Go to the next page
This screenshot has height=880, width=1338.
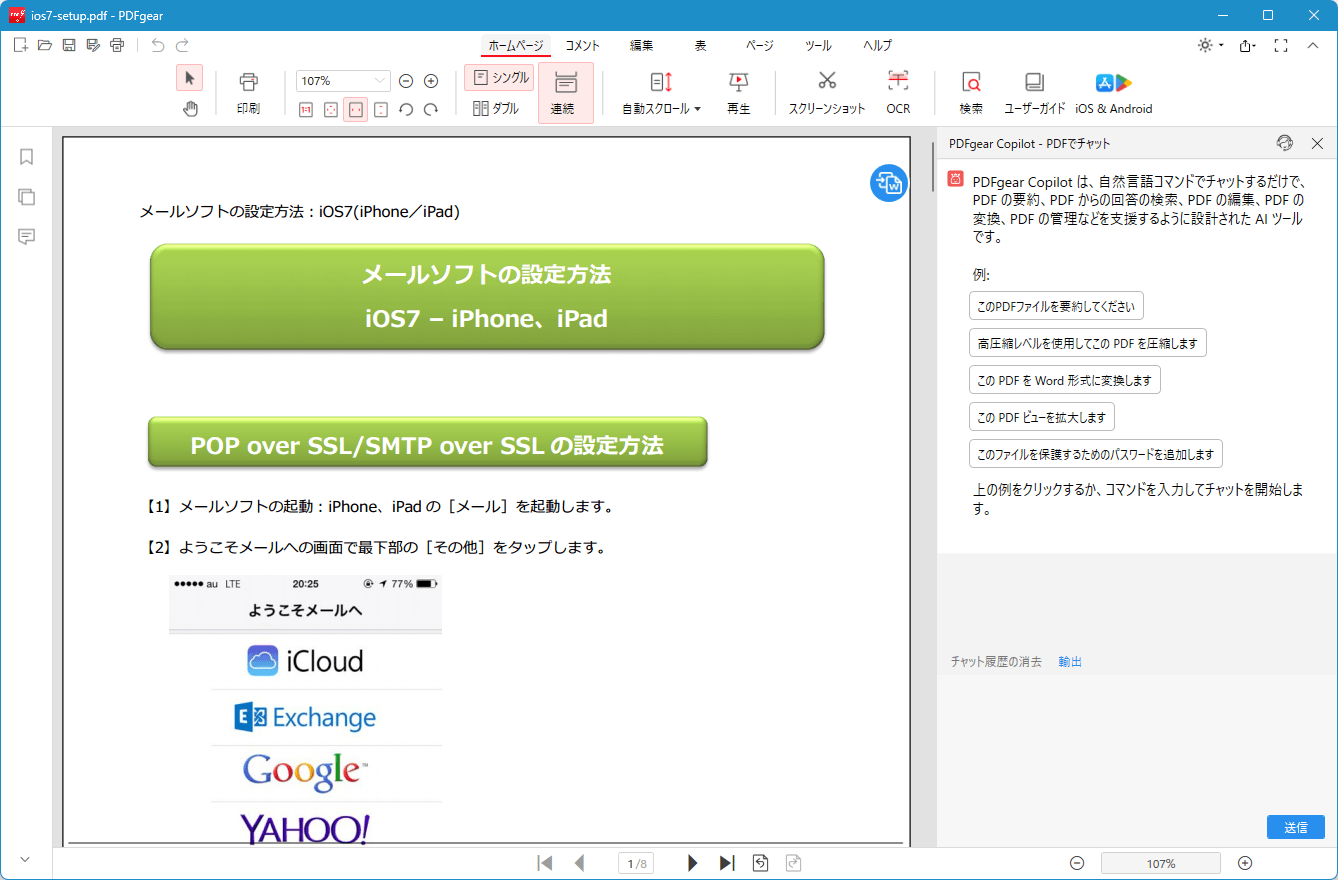click(692, 863)
